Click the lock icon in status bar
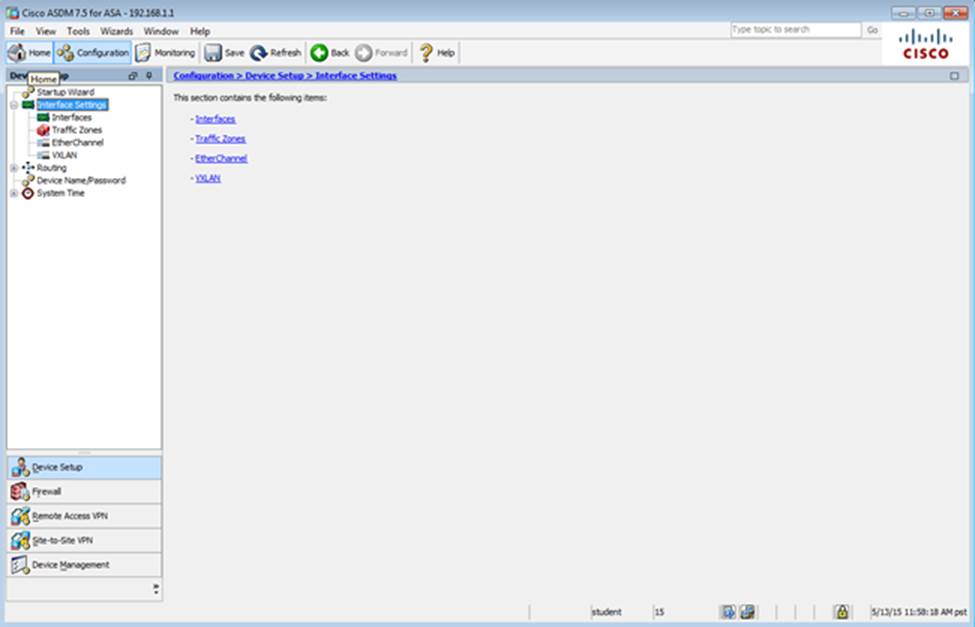The image size is (975, 627). (842, 612)
